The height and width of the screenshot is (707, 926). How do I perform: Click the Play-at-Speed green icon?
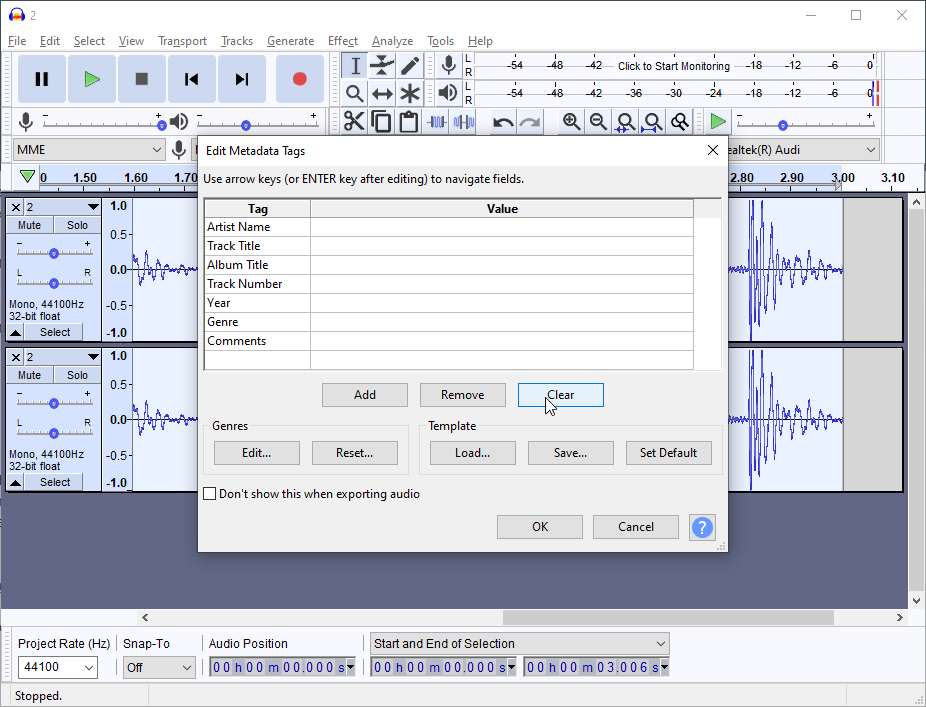pyautogui.click(x=718, y=122)
